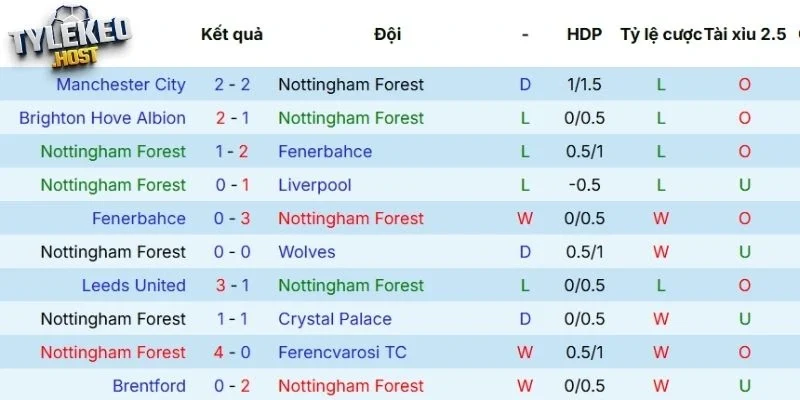Click the TYLEKEO.HOST logo
This screenshot has width=800, height=400.
coord(70,42)
